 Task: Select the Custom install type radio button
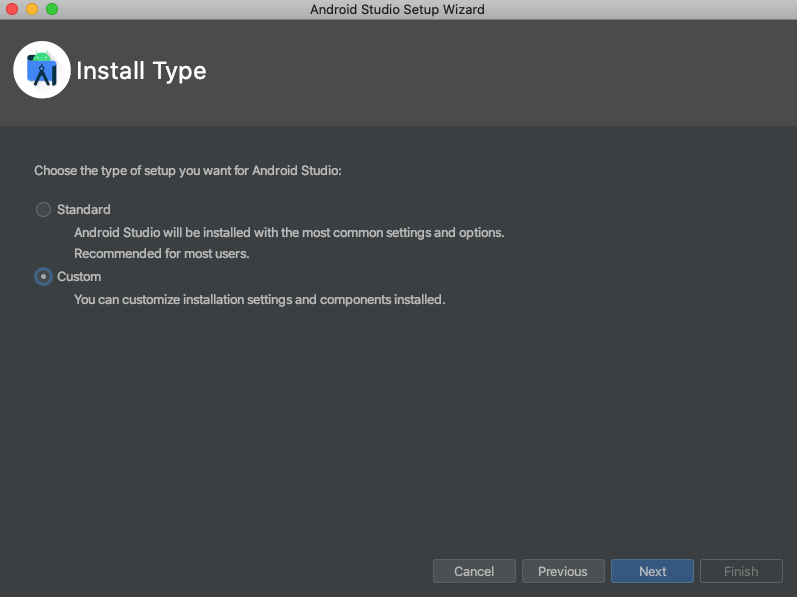pos(43,276)
